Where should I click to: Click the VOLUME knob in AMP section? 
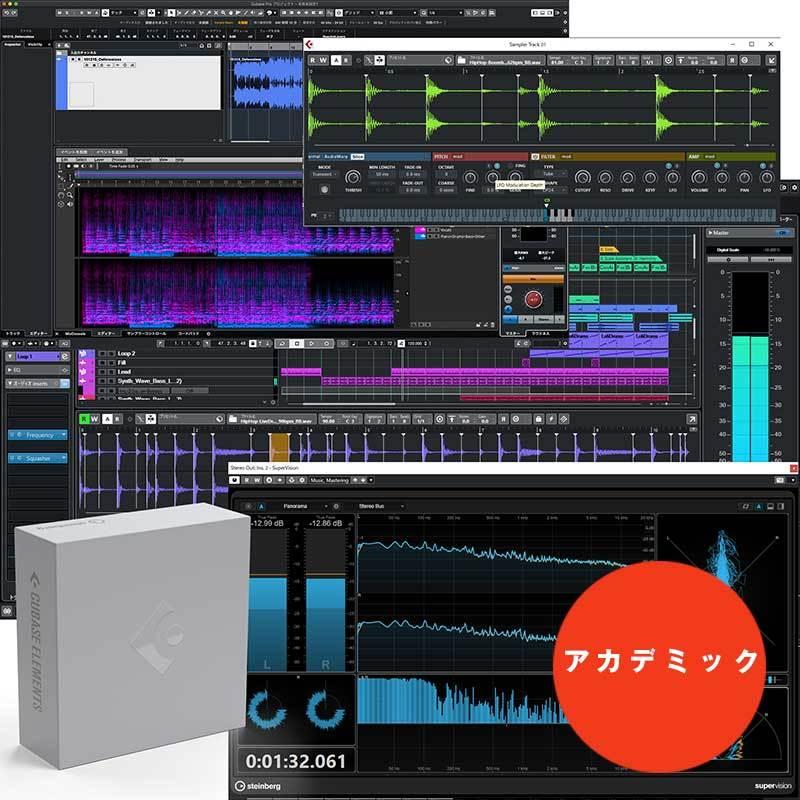(x=699, y=178)
